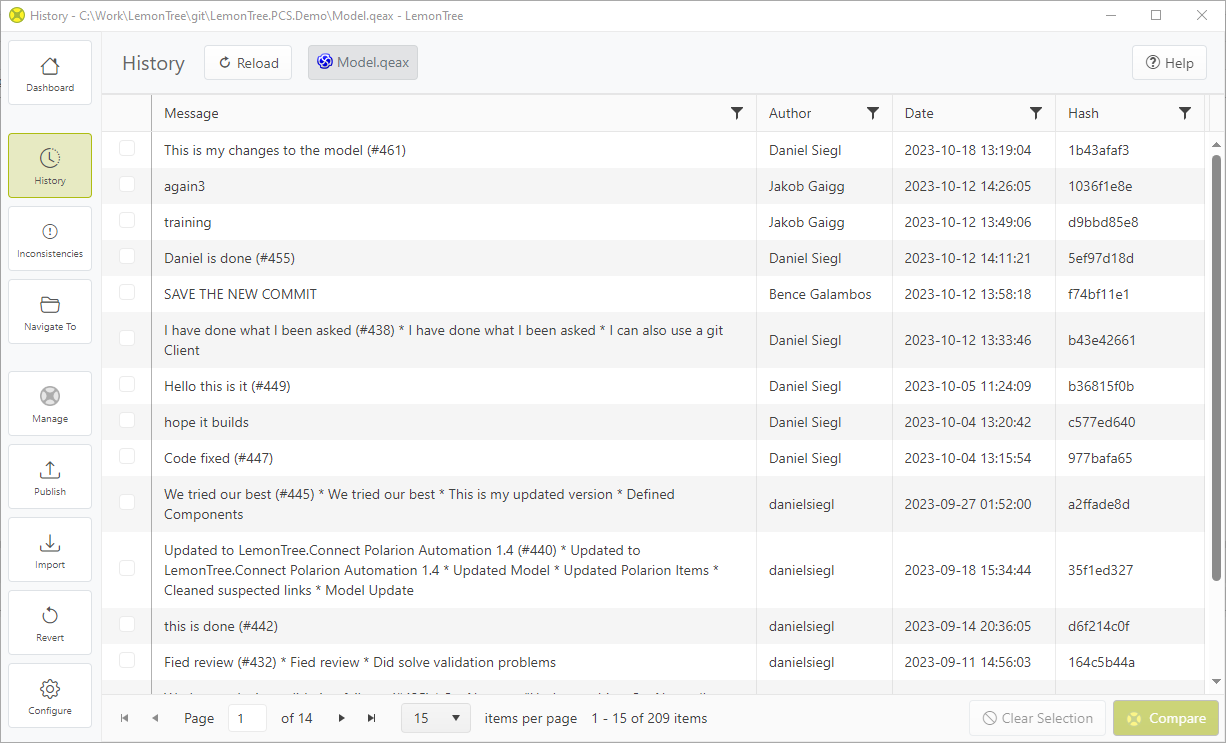Click 'Updated to LemonTree.Connect Polarion Automation' message
The height and width of the screenshot is (743, 1226).
tap(442, 570)
